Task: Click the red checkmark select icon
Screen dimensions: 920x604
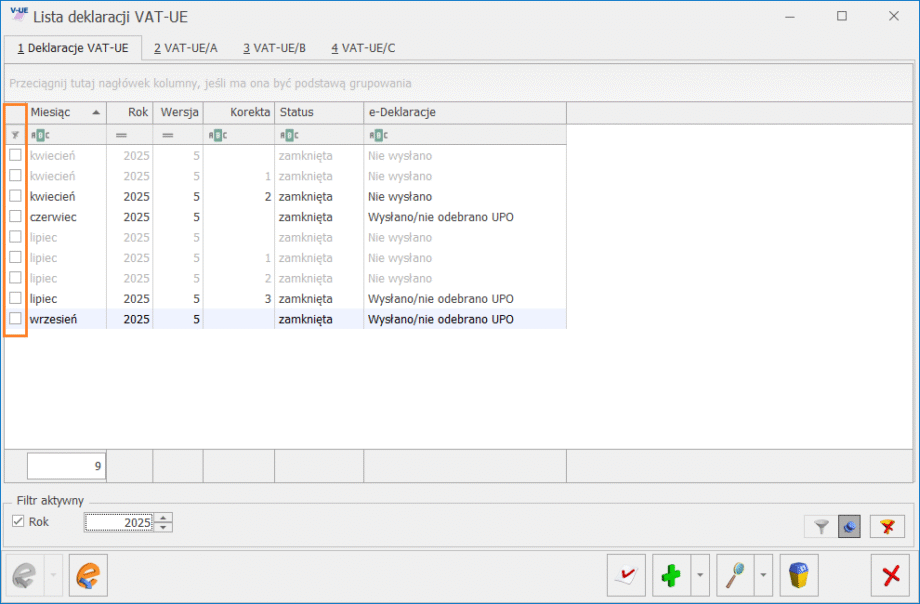Action: [x=626, y=576]
